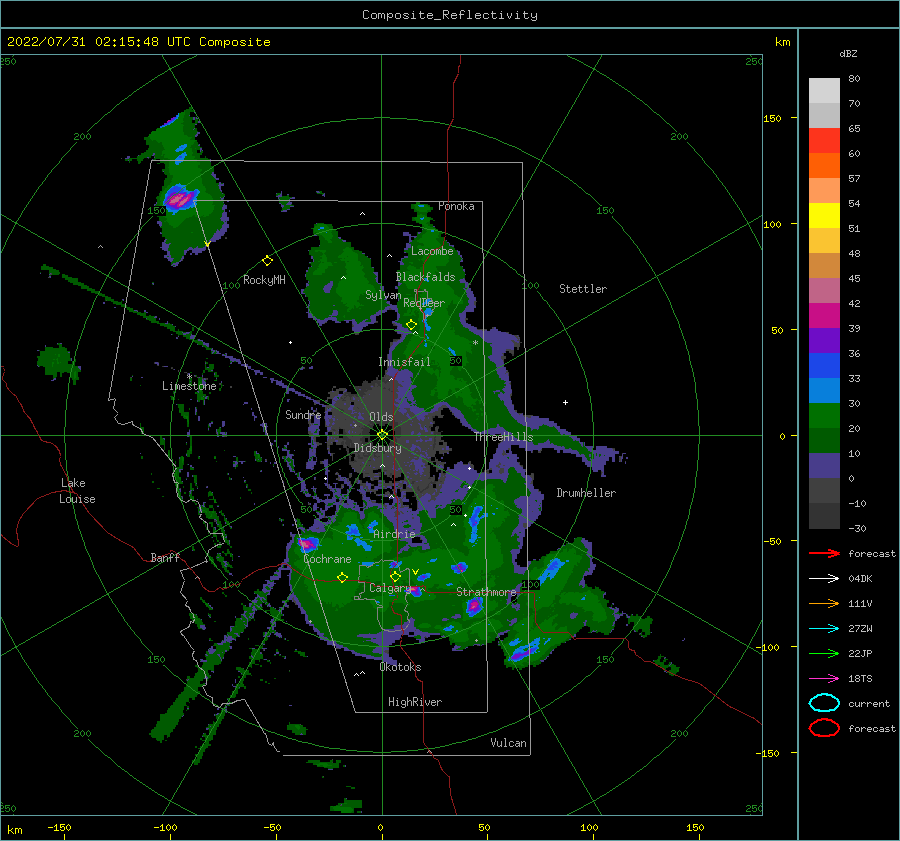This screenshot has height=841, width=900.
Task: Click the dBZ legend heading
Action: 848,53
